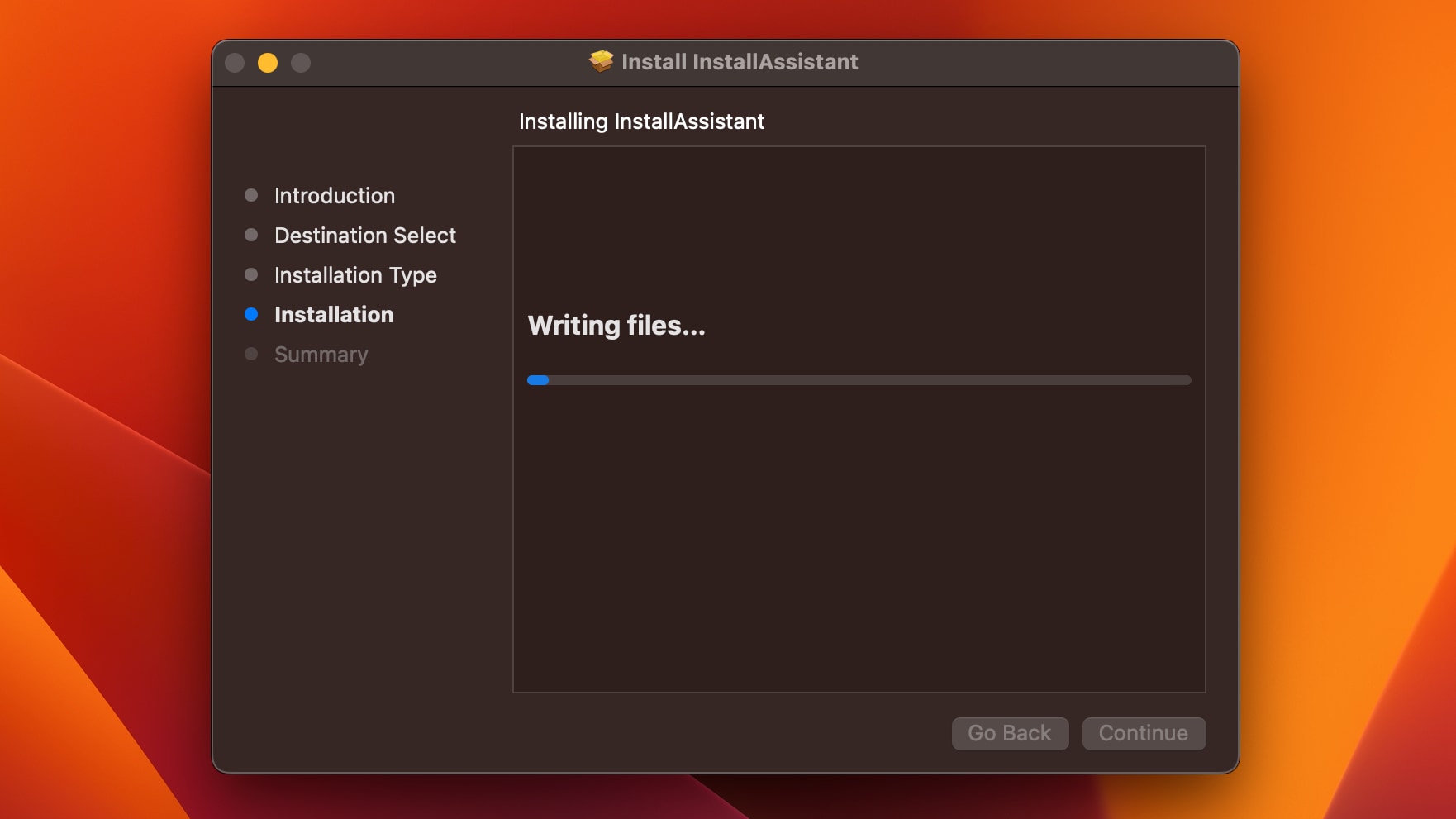Click the yellow minimize button
The width and height of the screenshot is (1456, 819).
[268, 61]
